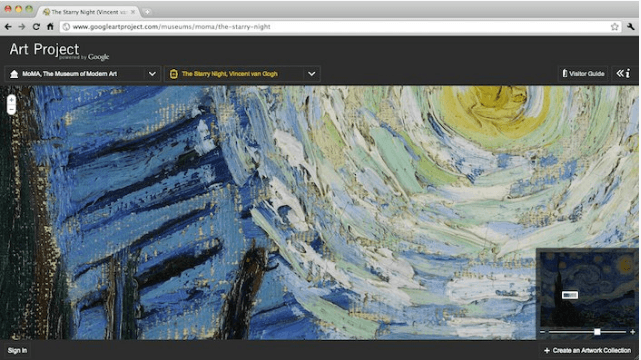Select The Starry Night browser tab
The height and width of the screenshot is (360, 641).
(89, 12)
